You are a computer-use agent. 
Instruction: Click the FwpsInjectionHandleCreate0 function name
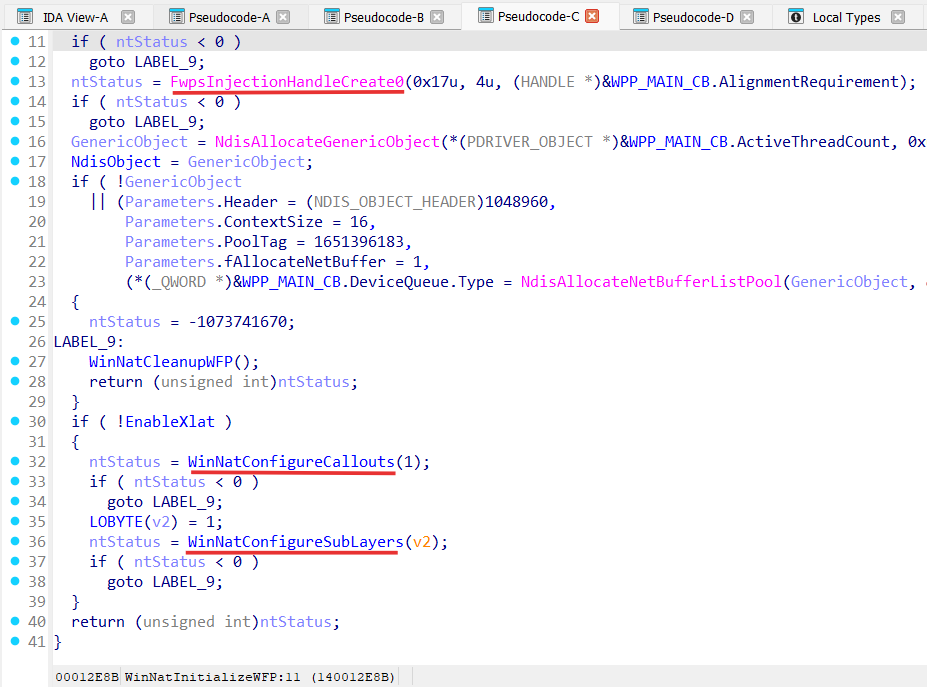point(288,82)
